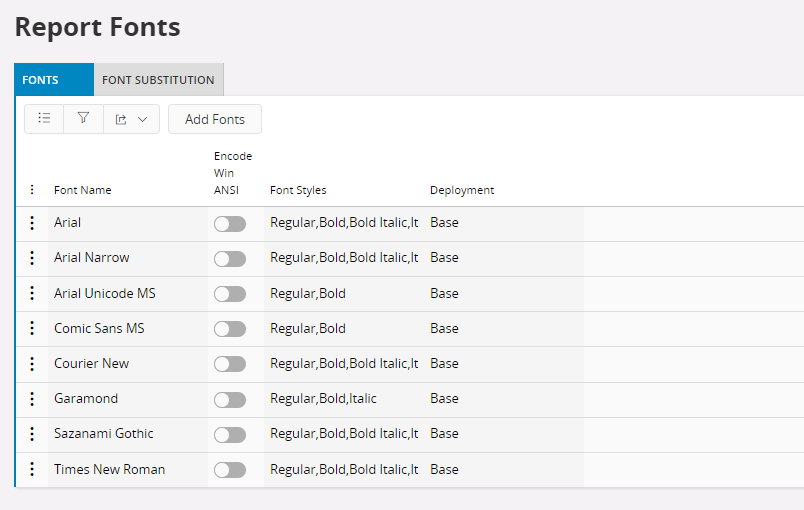Image resolution: width=804 pixels, height=510 pixels.
Task: Select the Fonts tab
Action: pyautogui.click(x=40, y=80)
